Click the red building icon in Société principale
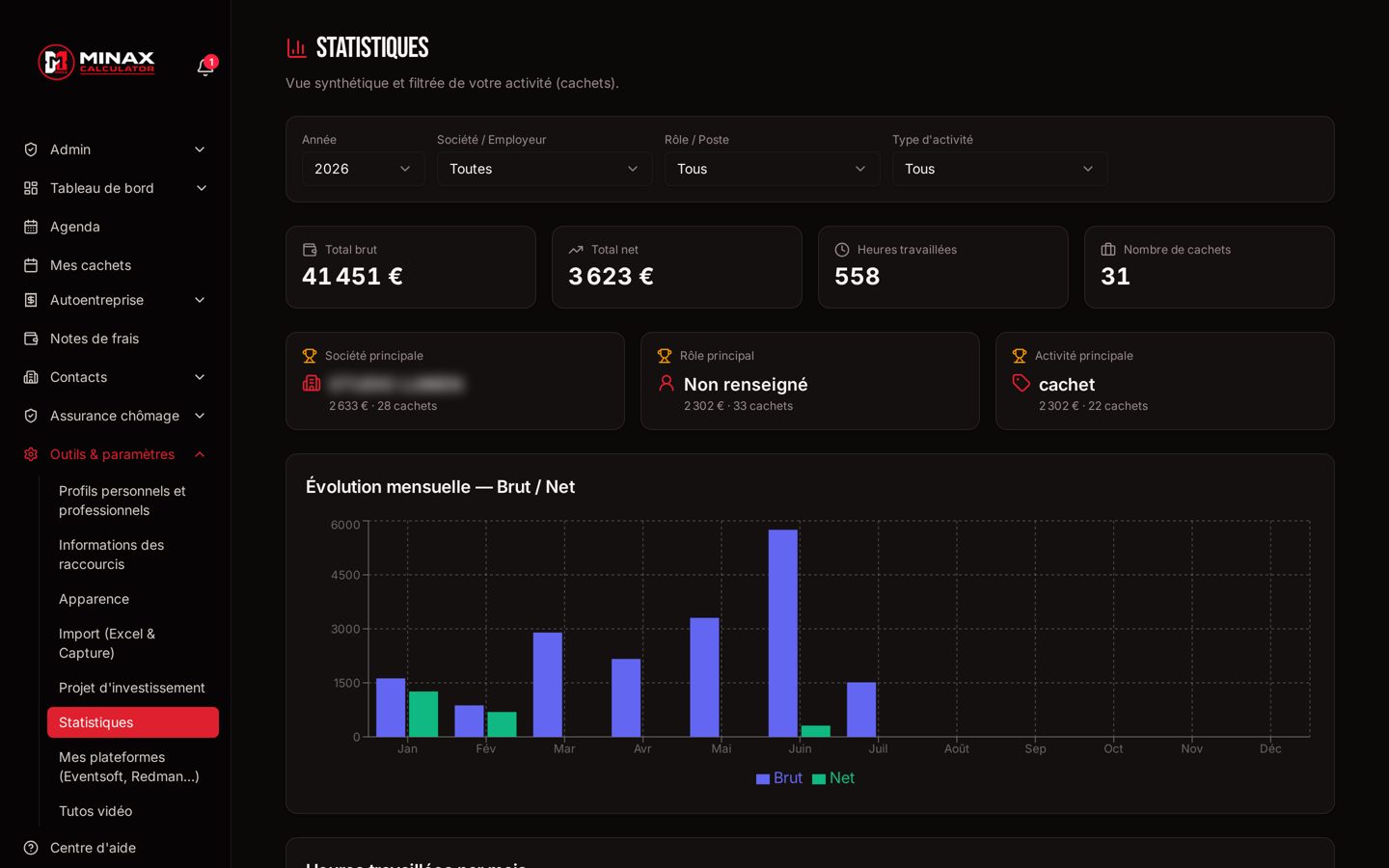Viewport: 1389px width, 868px height. [x=312, y=383]
